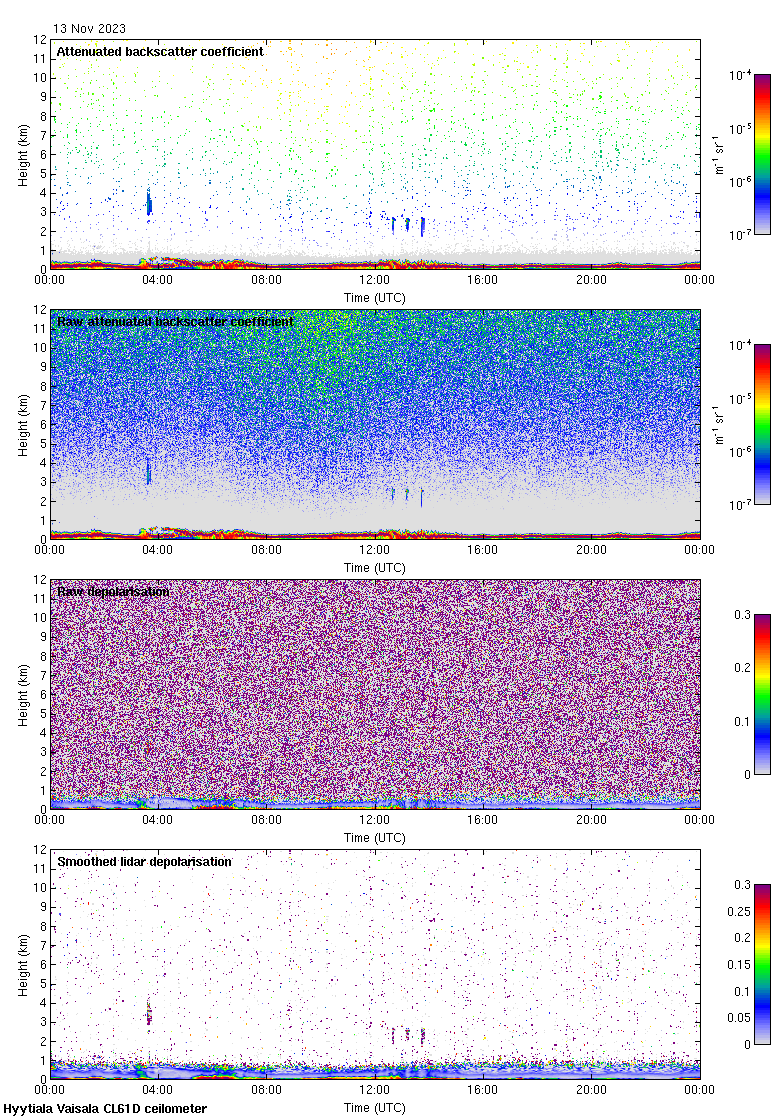This screenshot has height=1120, width=780.
Task: Click the colorbar next to Raw depolarisation
Action: (x=762, y=694)
